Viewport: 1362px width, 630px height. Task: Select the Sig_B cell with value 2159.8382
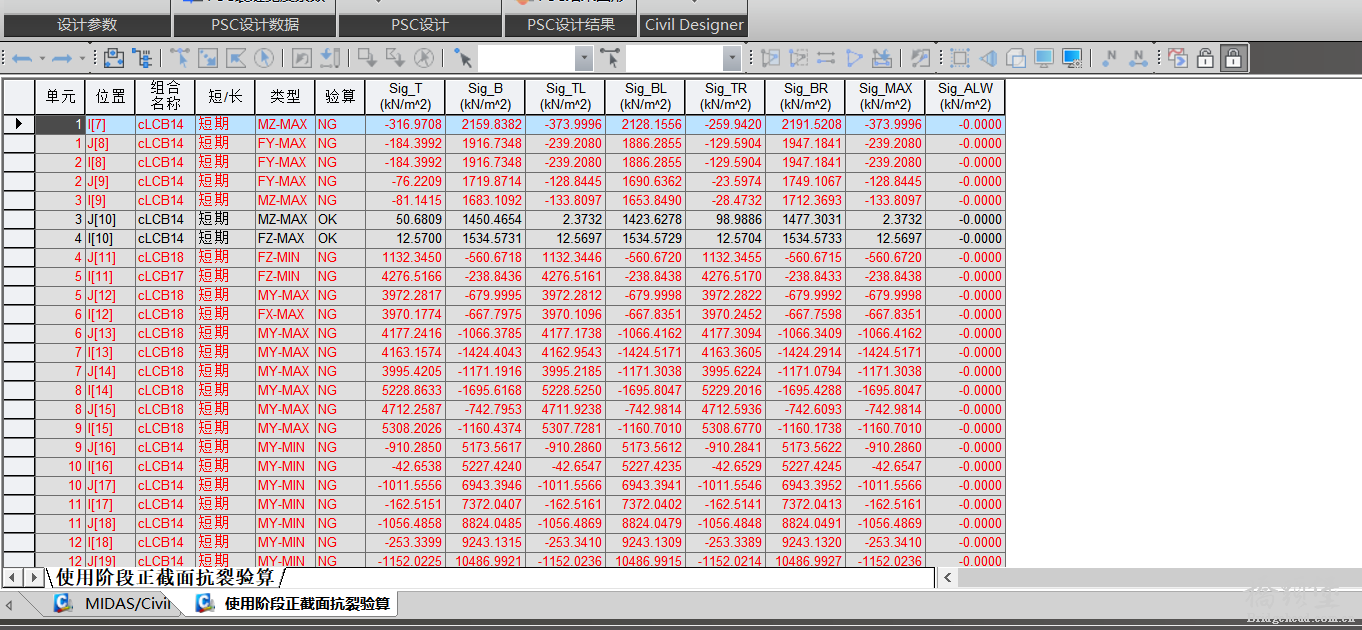(x=485, y=125)
